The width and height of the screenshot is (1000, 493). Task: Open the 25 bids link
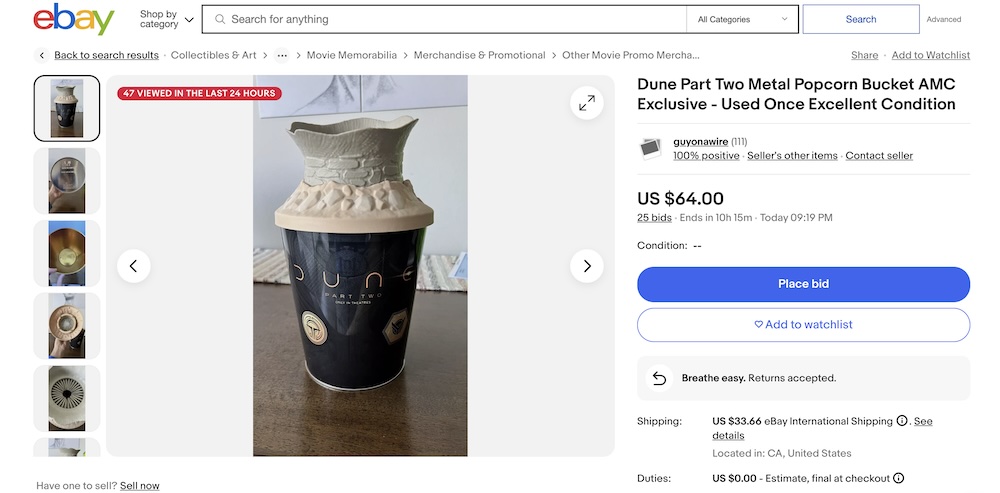pos(654,218)
